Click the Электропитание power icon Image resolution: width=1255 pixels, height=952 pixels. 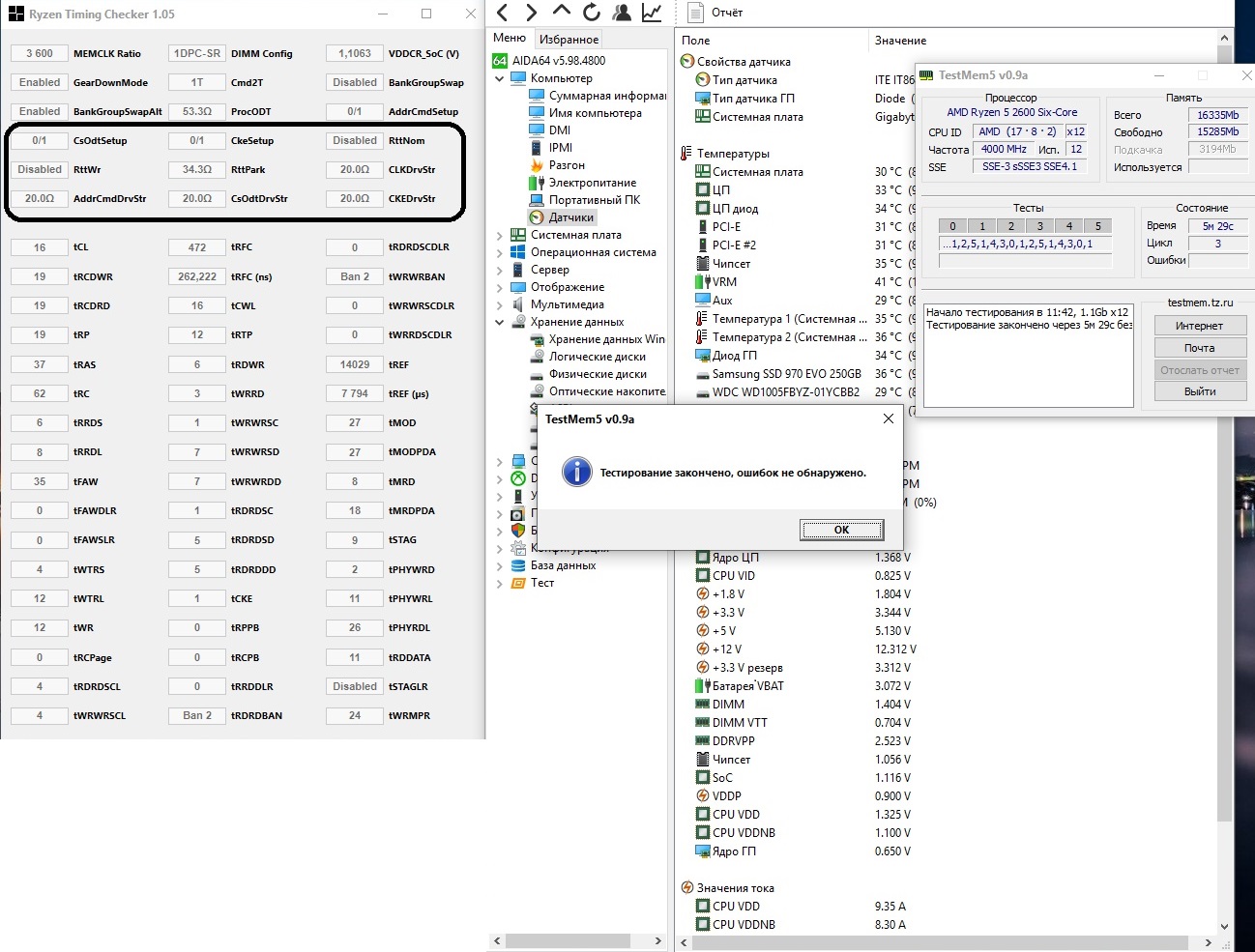click(x=537, y=183)
